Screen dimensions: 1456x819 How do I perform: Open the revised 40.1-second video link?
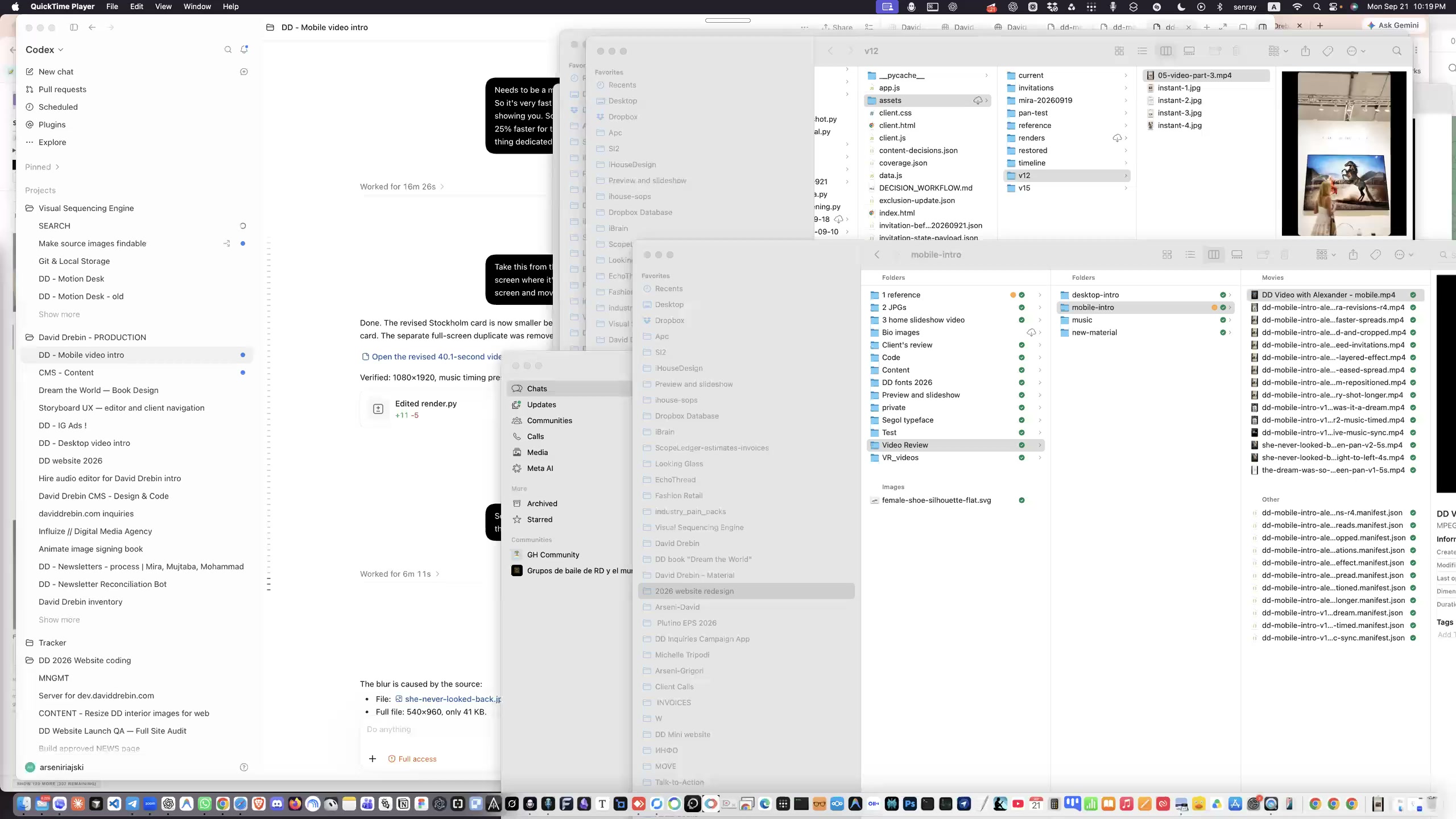pyautogui.click(x=431, y=357)
